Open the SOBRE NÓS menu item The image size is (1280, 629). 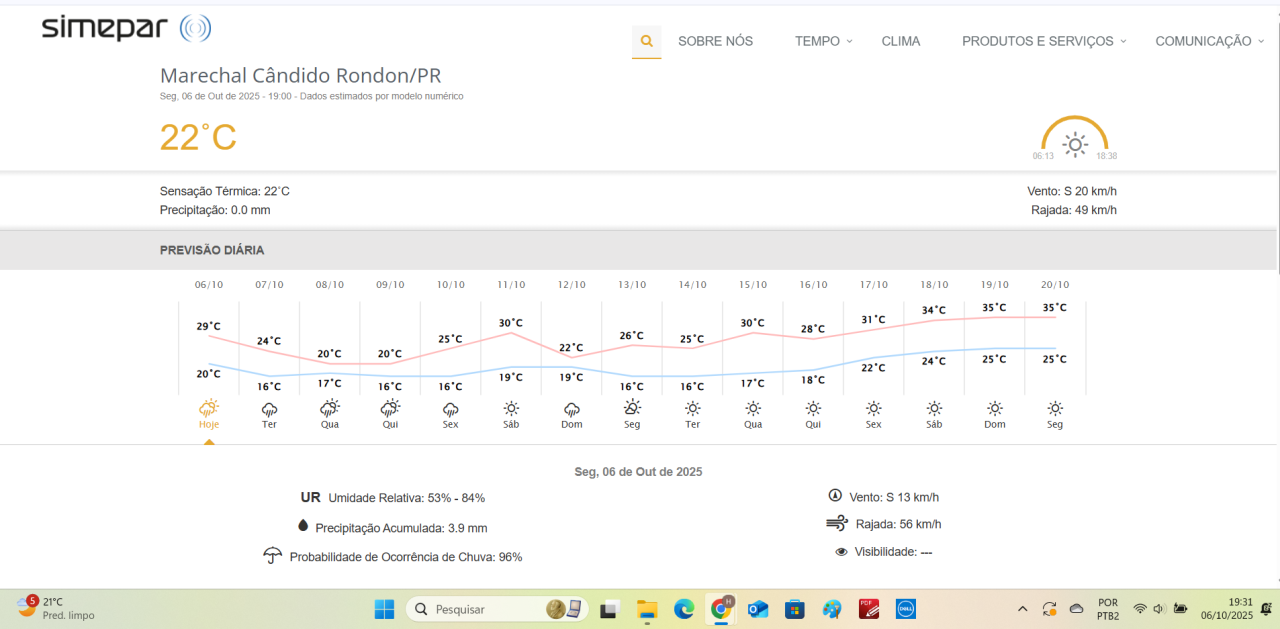[x=715, y=41]
